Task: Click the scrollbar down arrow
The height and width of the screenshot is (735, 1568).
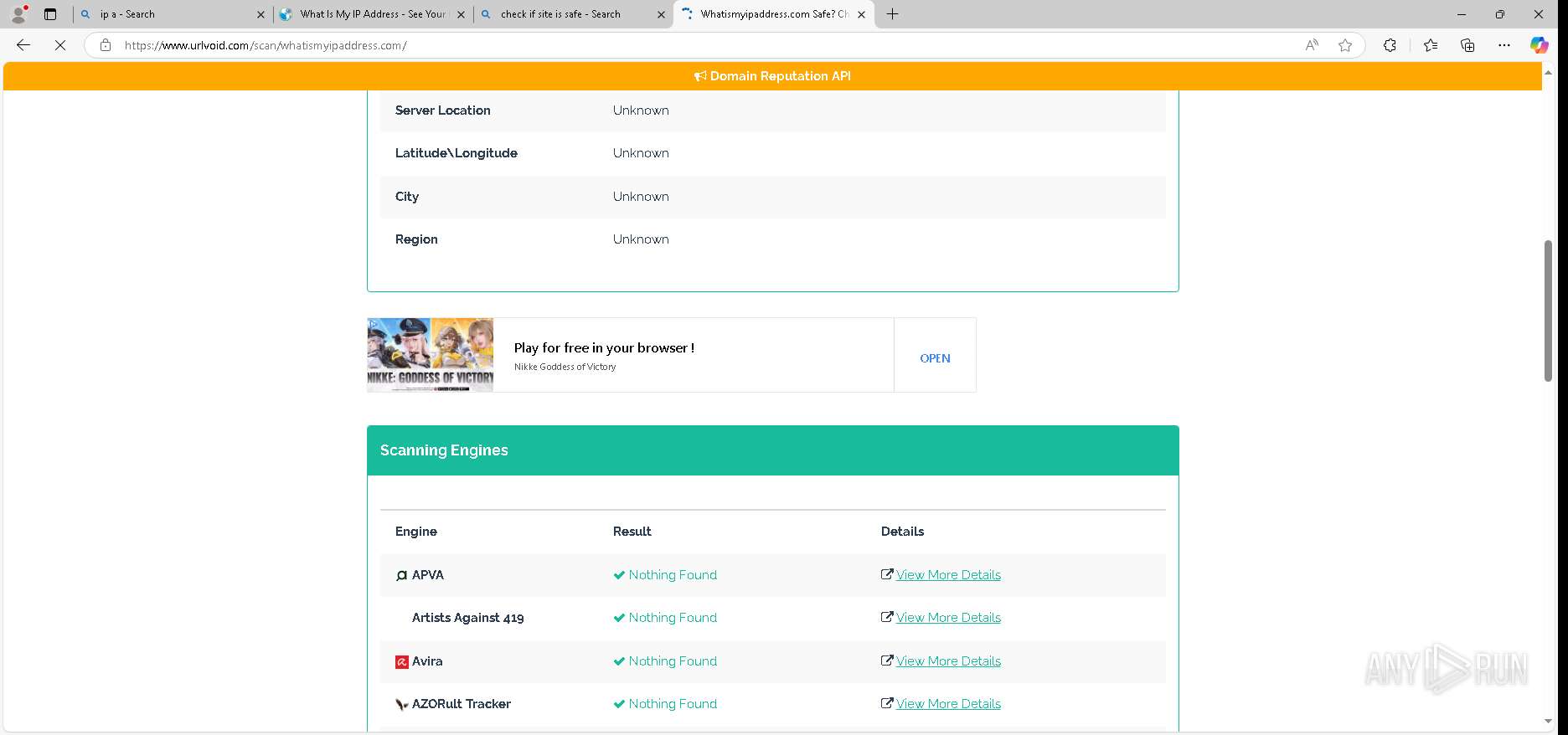Action: (1548, 722)
